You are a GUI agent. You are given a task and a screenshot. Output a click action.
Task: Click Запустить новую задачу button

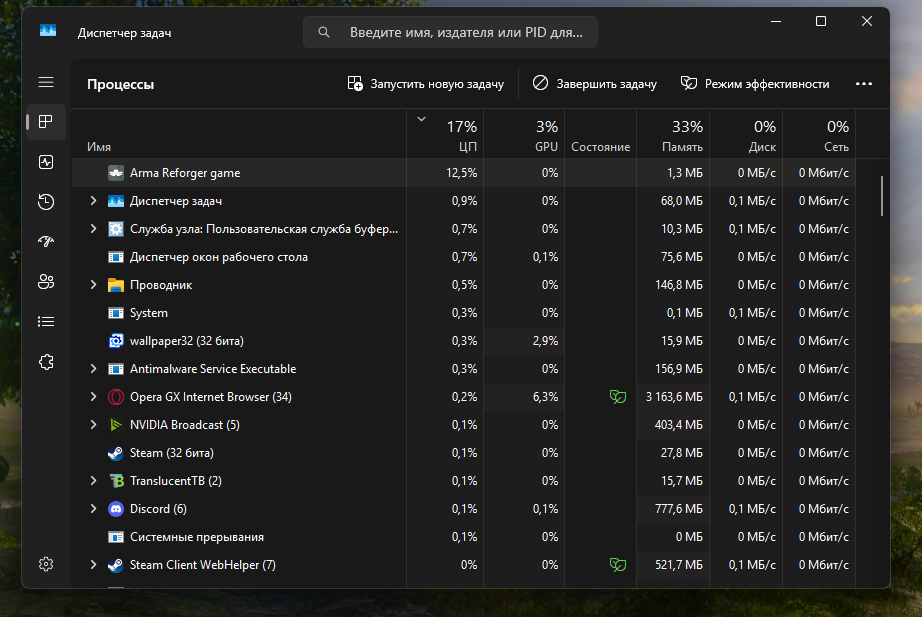click(426, 84)
